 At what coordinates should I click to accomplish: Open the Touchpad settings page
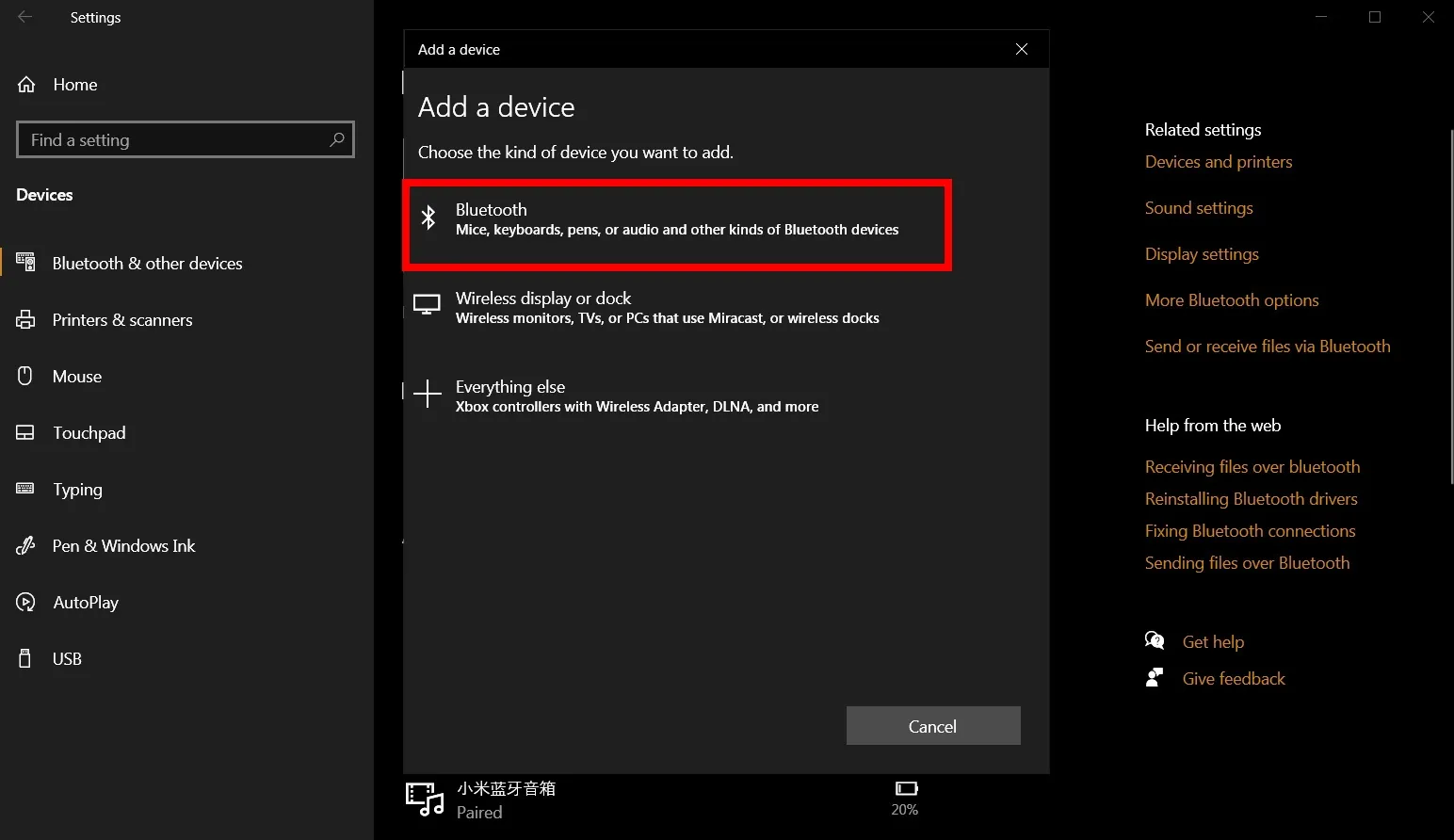pos(89,433)
